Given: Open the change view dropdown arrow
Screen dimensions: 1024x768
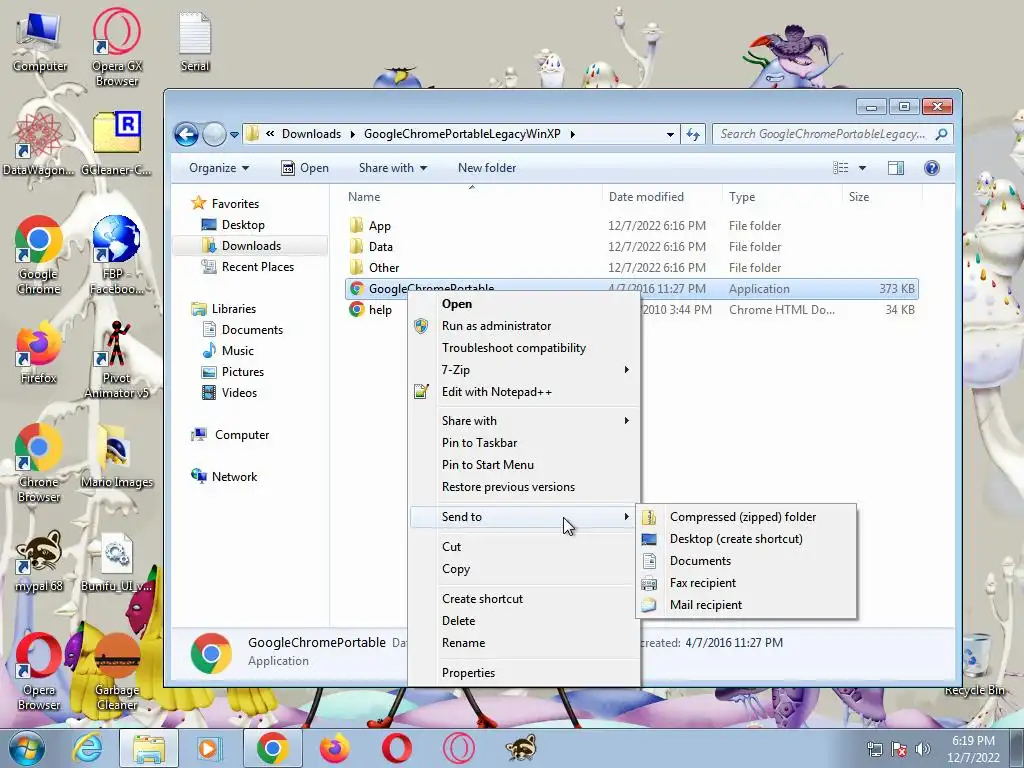Looking at the screenshot, I should (862, 168).
